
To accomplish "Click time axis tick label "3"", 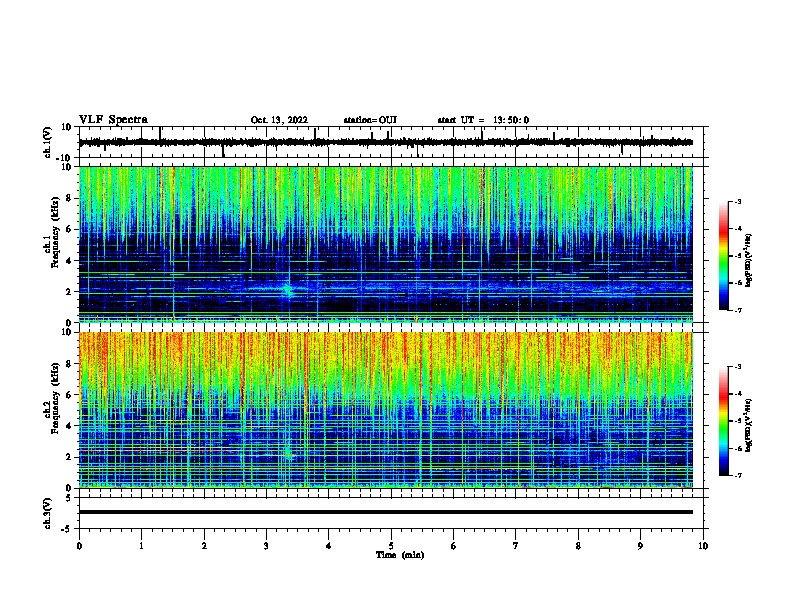I will [266, 546].
